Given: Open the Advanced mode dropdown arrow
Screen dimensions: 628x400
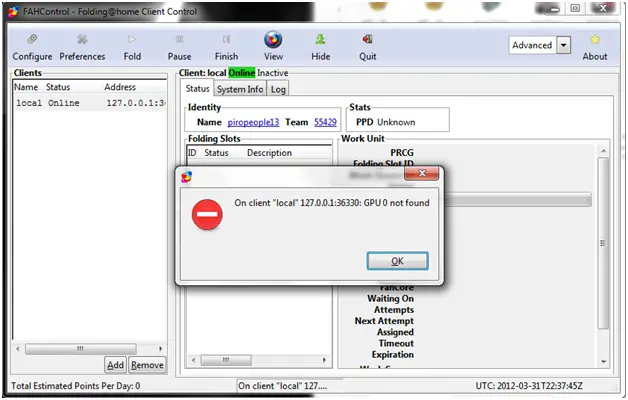Looking at the screenshot, I should pyautogui.click(x=563, y=45).
